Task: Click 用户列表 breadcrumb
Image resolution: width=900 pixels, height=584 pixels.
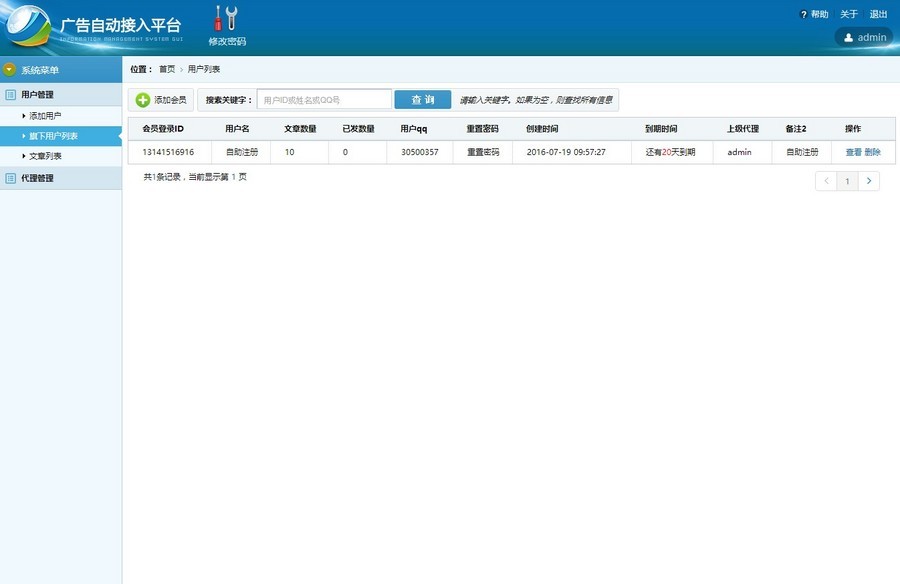Action: [x=204, y=69]
